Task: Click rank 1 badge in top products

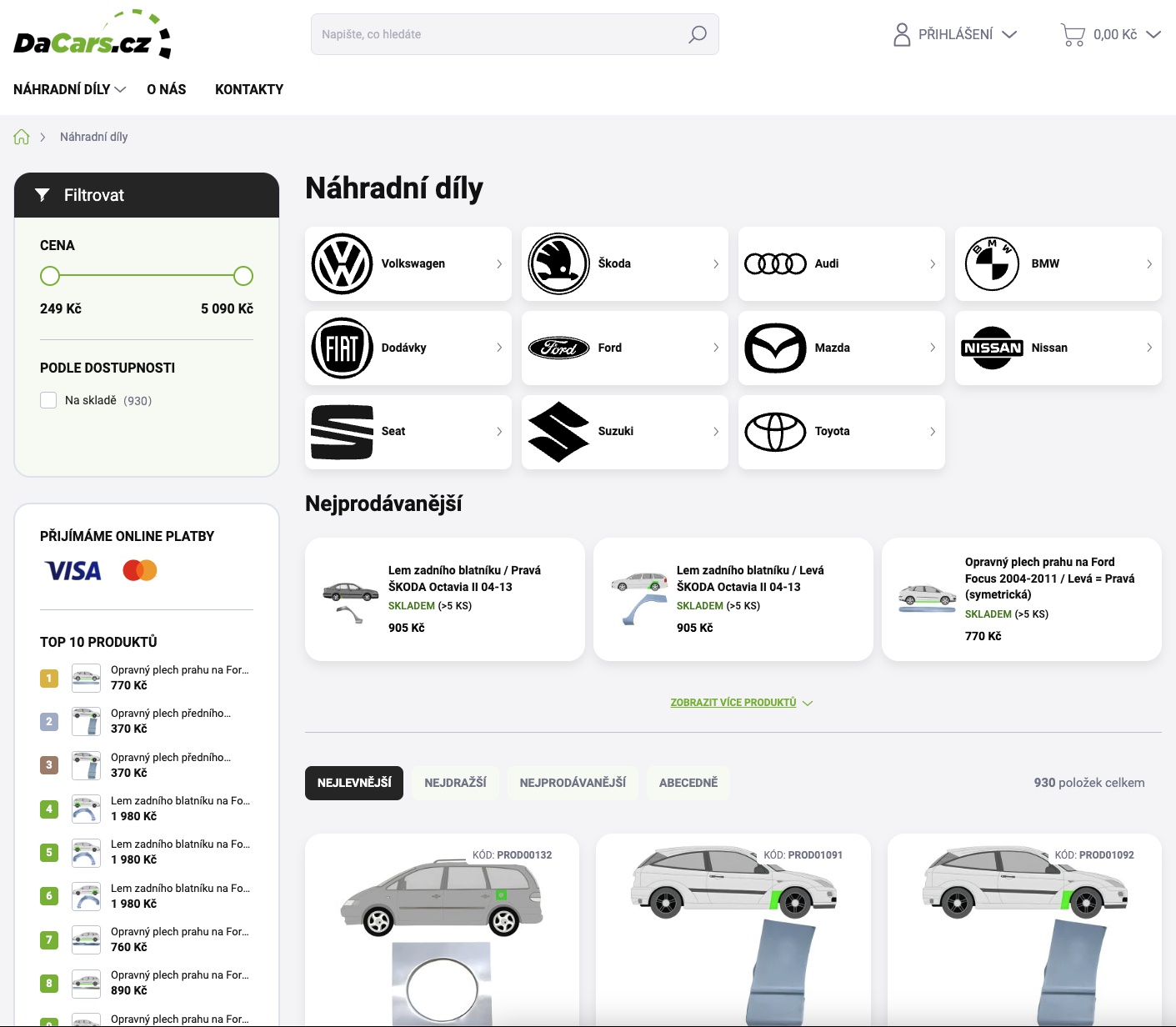Action: (49, 678)
